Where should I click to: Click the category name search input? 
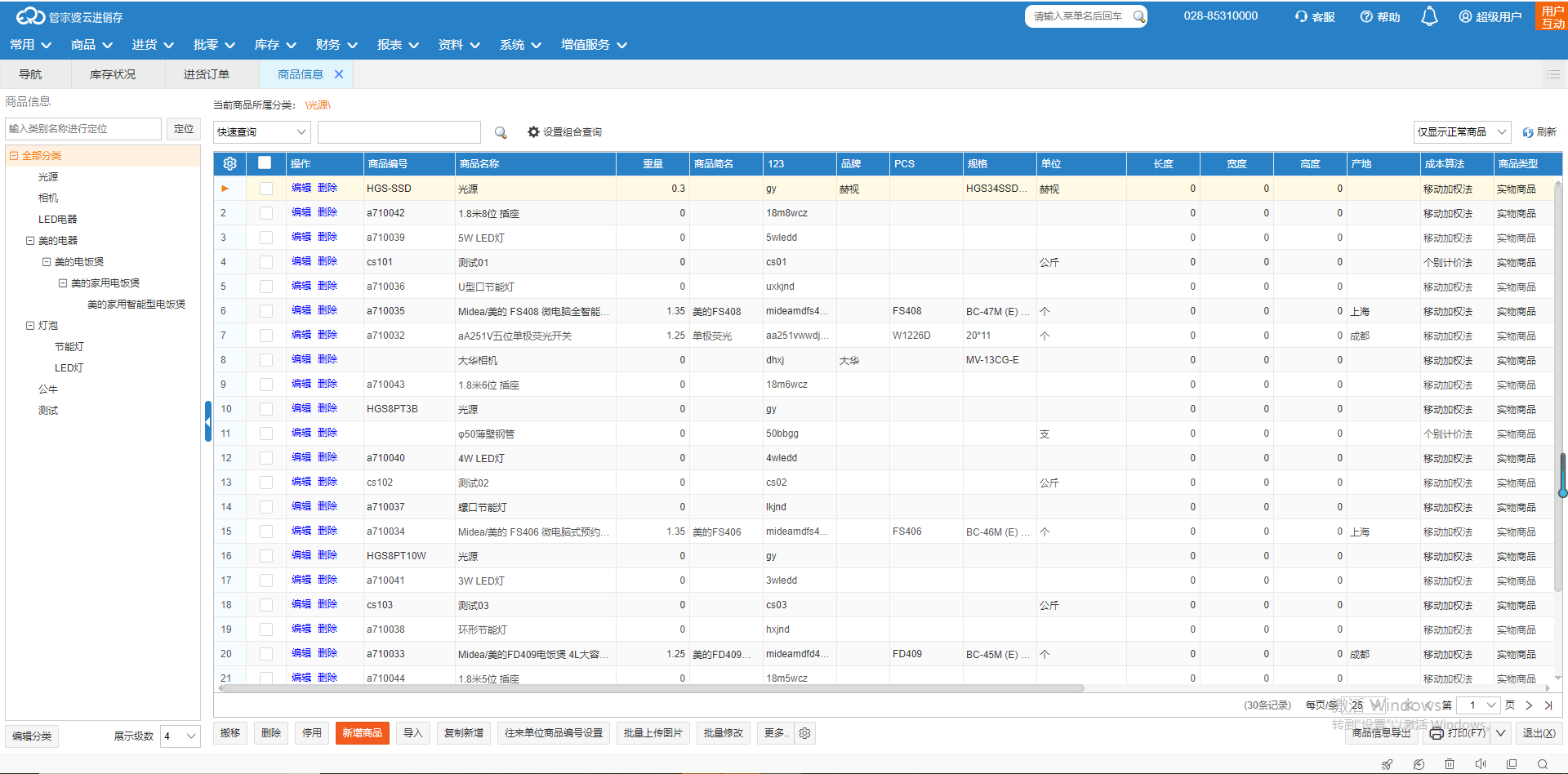[x=83, y=129]
